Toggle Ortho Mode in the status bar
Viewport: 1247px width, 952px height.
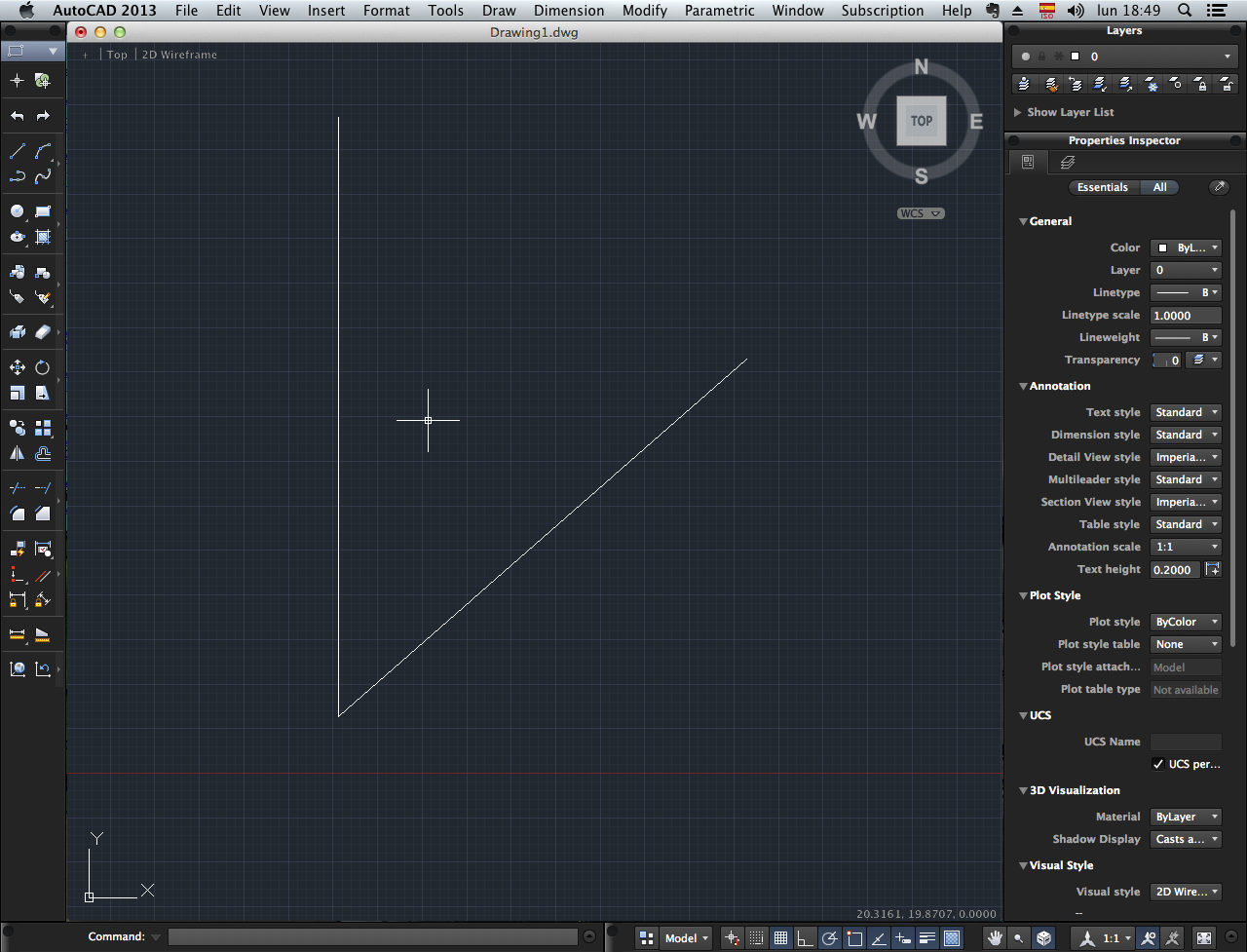805,938
